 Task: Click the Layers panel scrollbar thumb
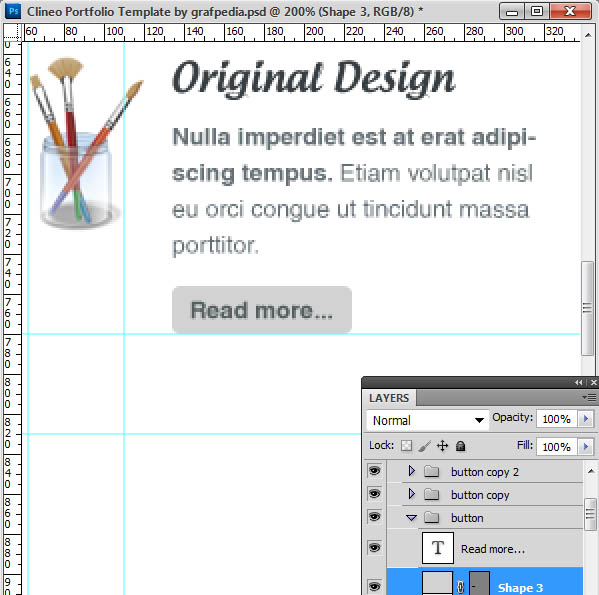tap(591, 514)
